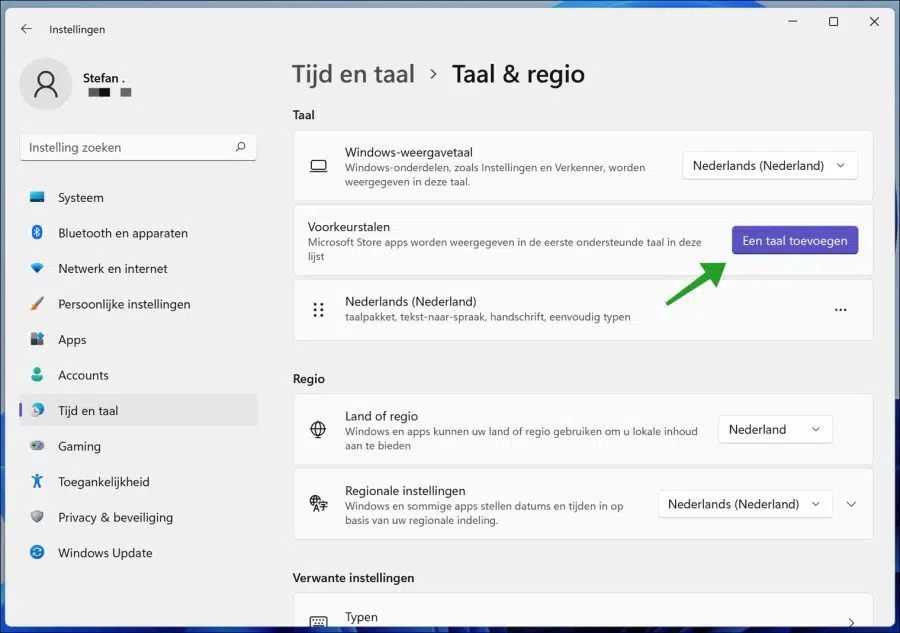Click the globe icon beside Land of regio
Screen dimensions: 900x633
pyautogui.click(x=318, y=429)
